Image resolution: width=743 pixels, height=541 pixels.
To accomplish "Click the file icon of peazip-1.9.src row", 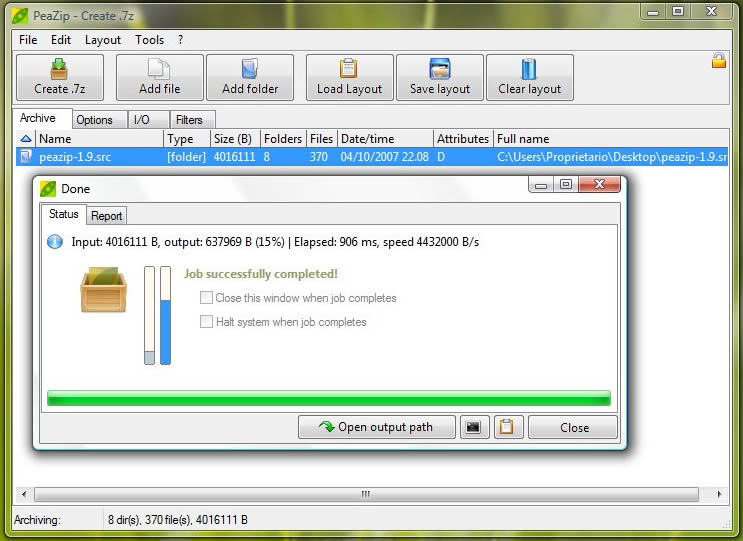I will [x=26, y=156].
